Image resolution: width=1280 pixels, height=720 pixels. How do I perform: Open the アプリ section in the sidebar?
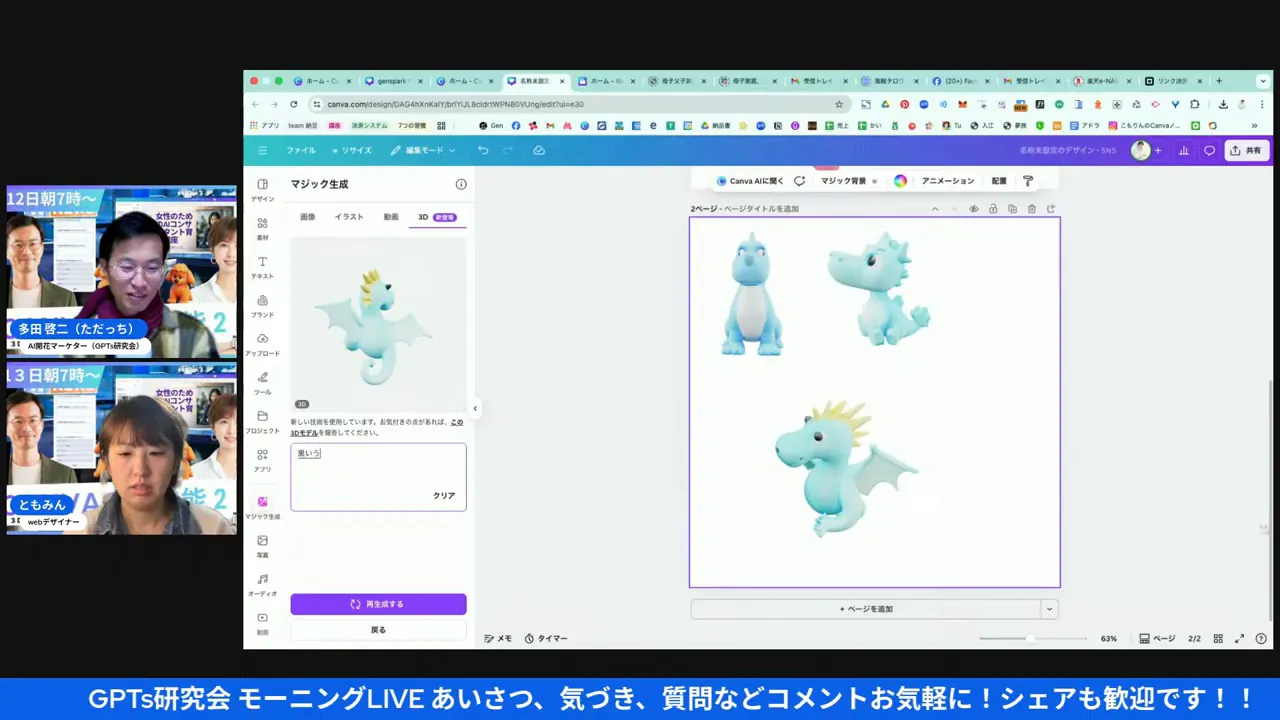point(262,460)
